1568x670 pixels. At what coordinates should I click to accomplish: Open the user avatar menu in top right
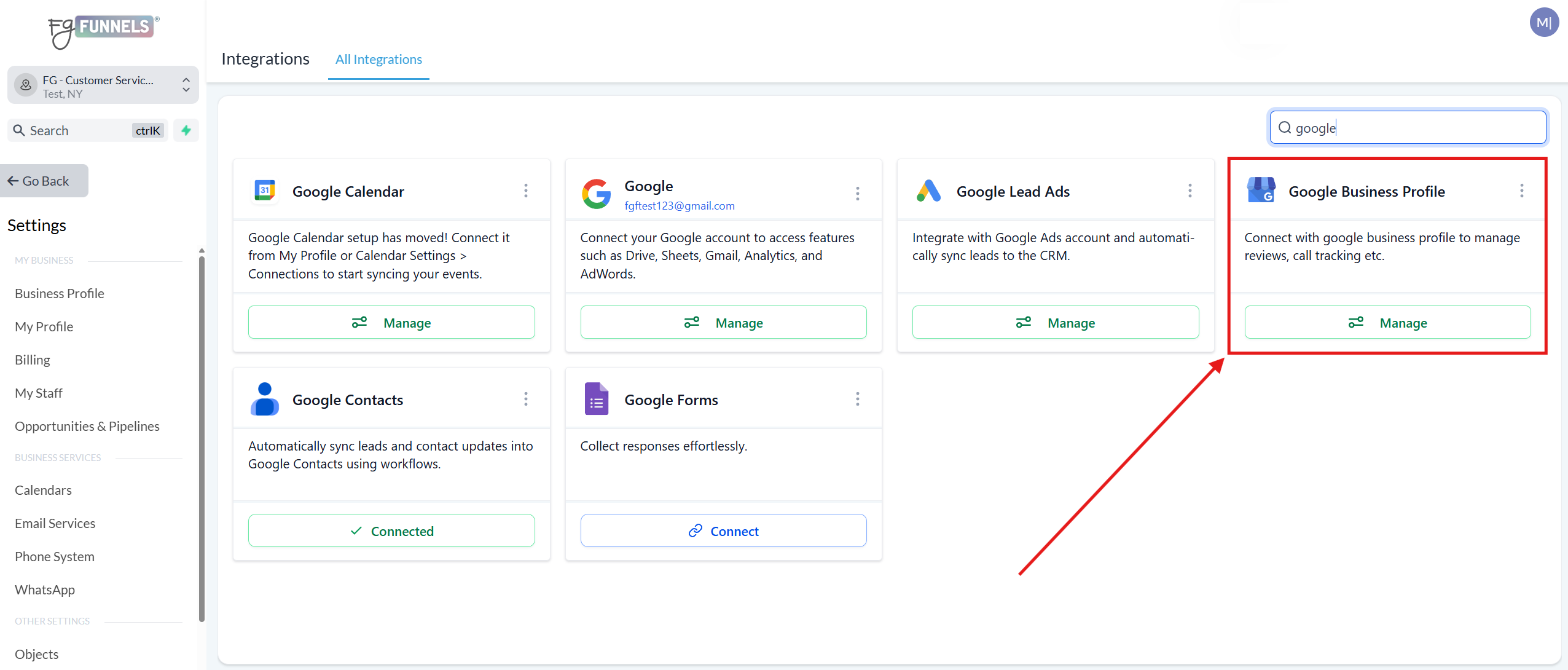(x=1543, y=23)
